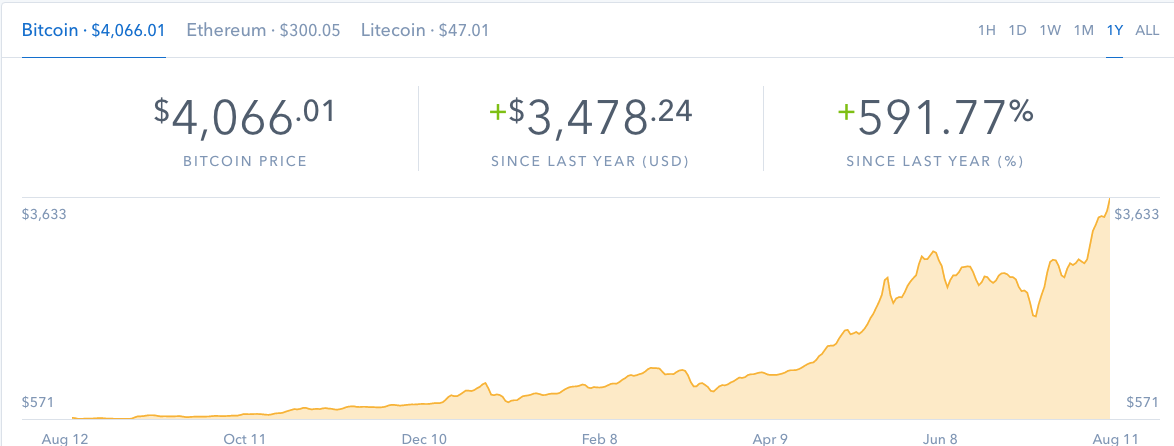Choose the 1D time range

tap(1017, 30)
